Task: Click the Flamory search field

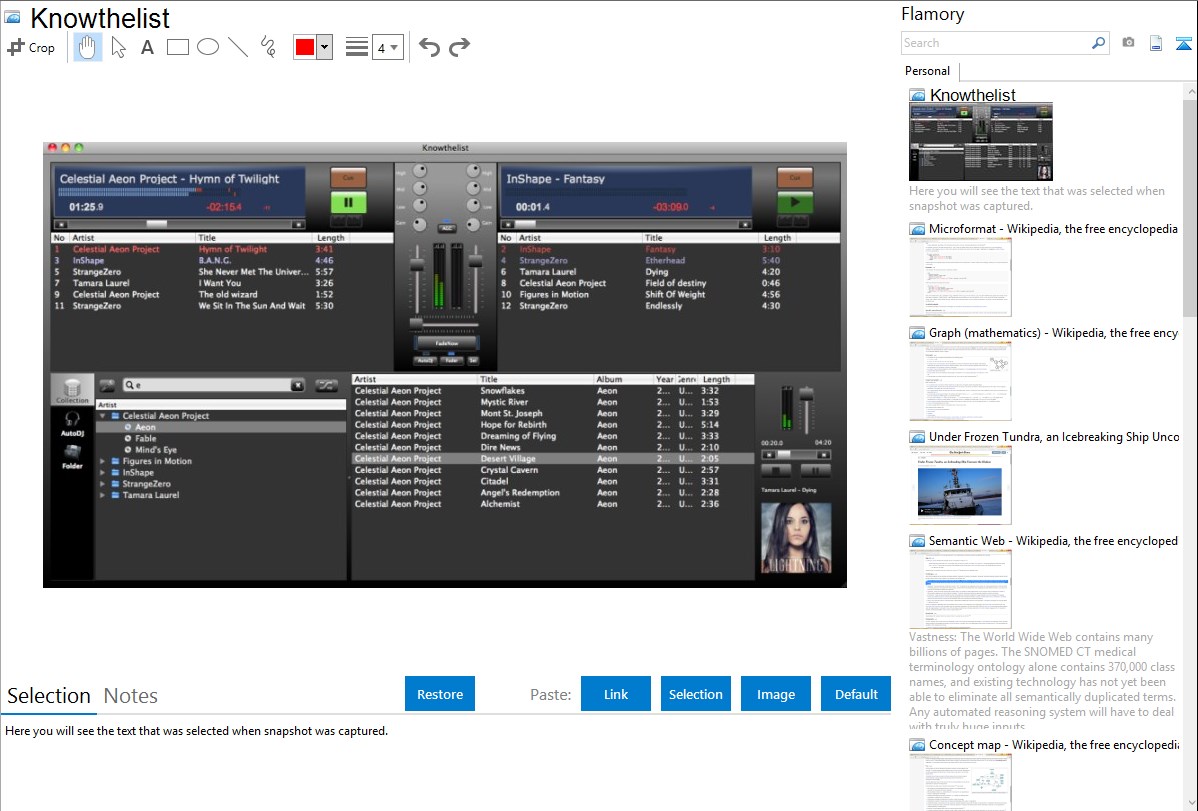Action: tap(996, 43)
